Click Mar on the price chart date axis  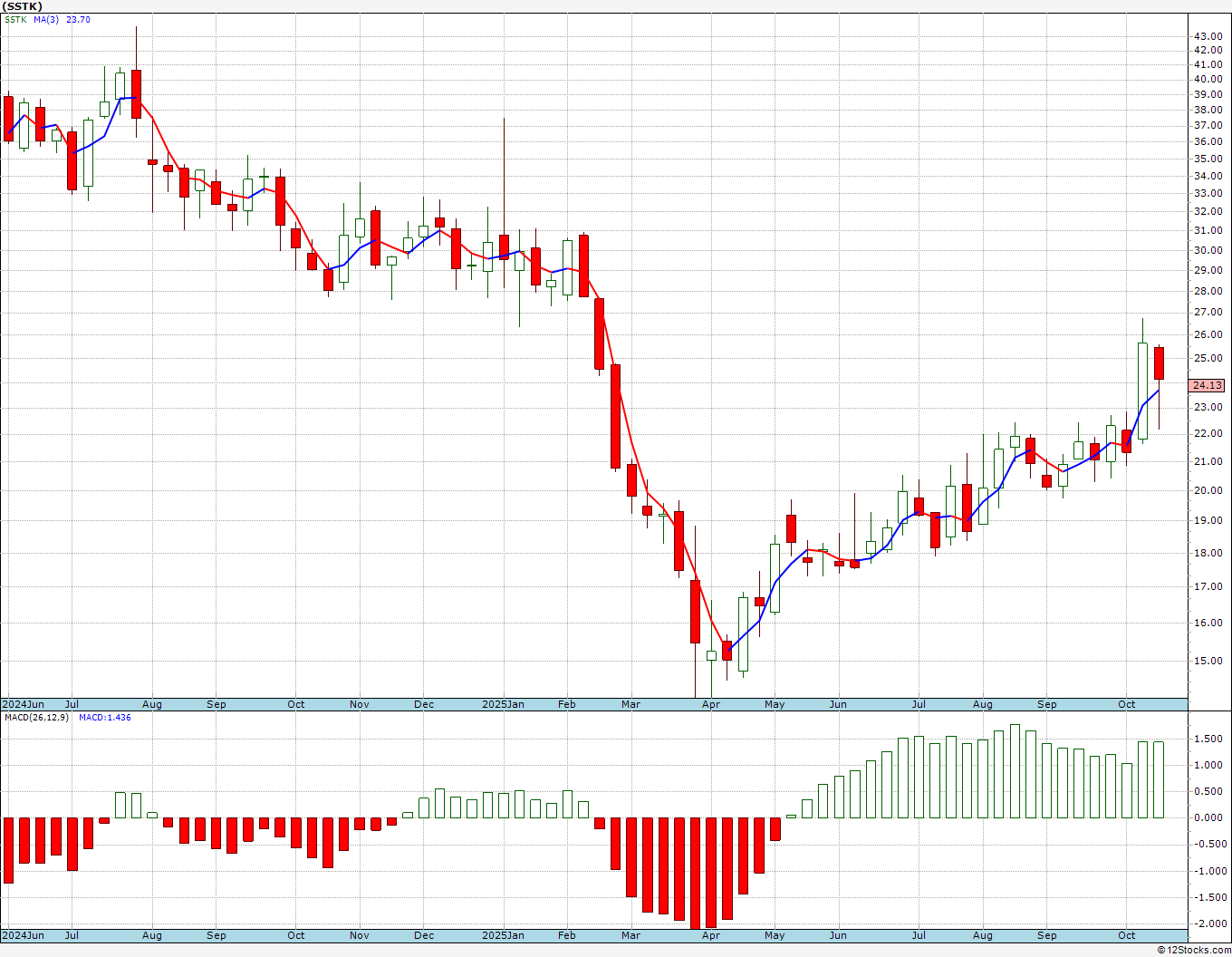tap(630, 704)
